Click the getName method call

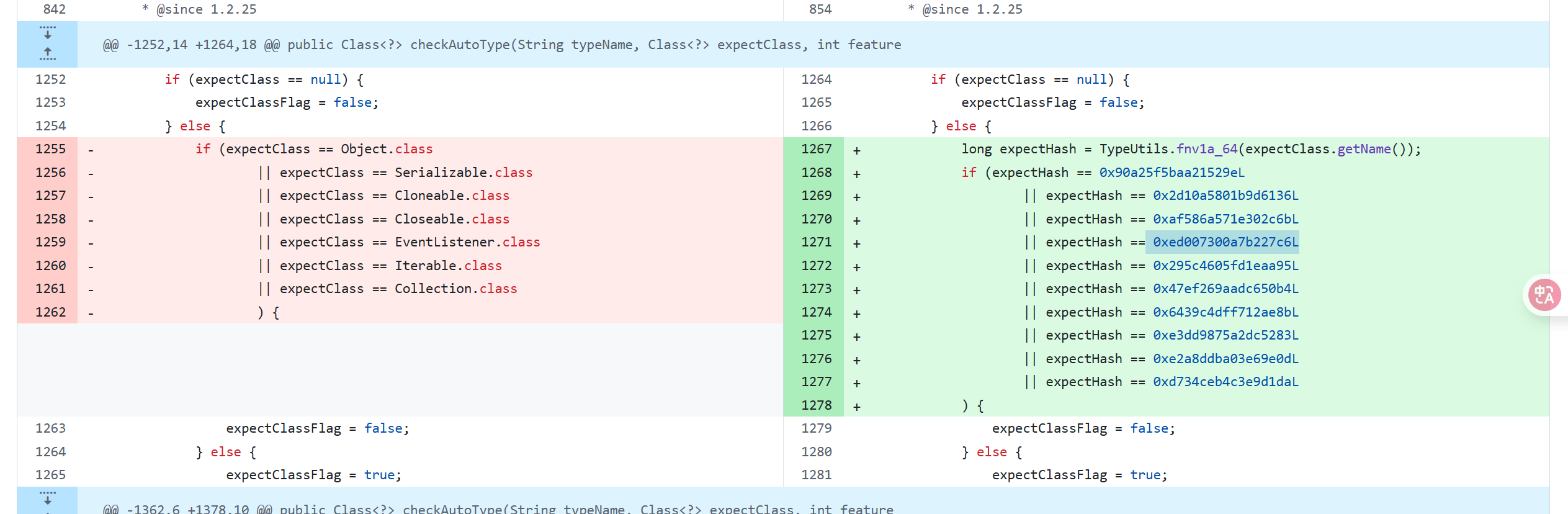(x=1364, y=149)
